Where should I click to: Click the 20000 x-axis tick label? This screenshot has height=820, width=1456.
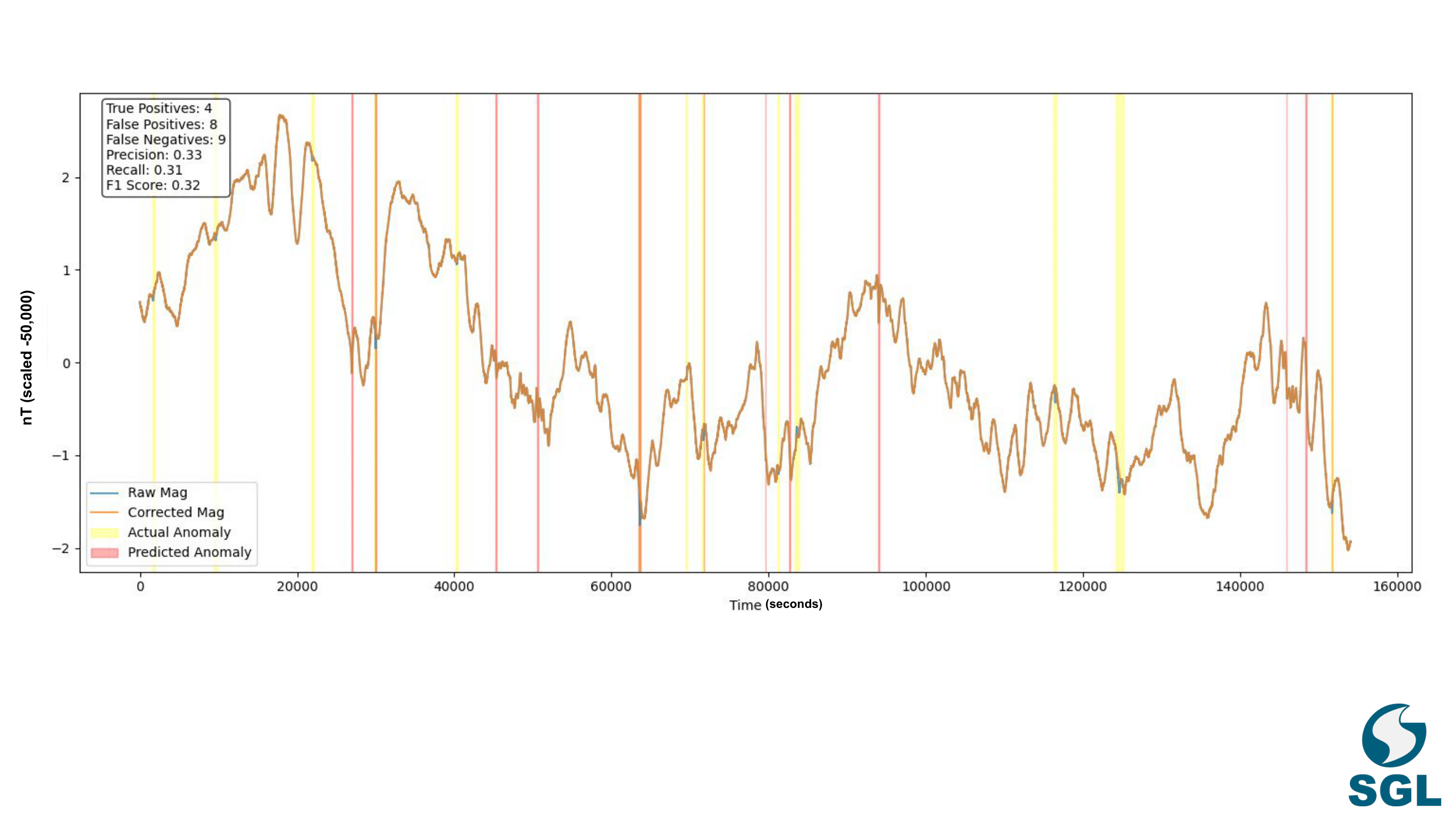(x=297, y=587)
